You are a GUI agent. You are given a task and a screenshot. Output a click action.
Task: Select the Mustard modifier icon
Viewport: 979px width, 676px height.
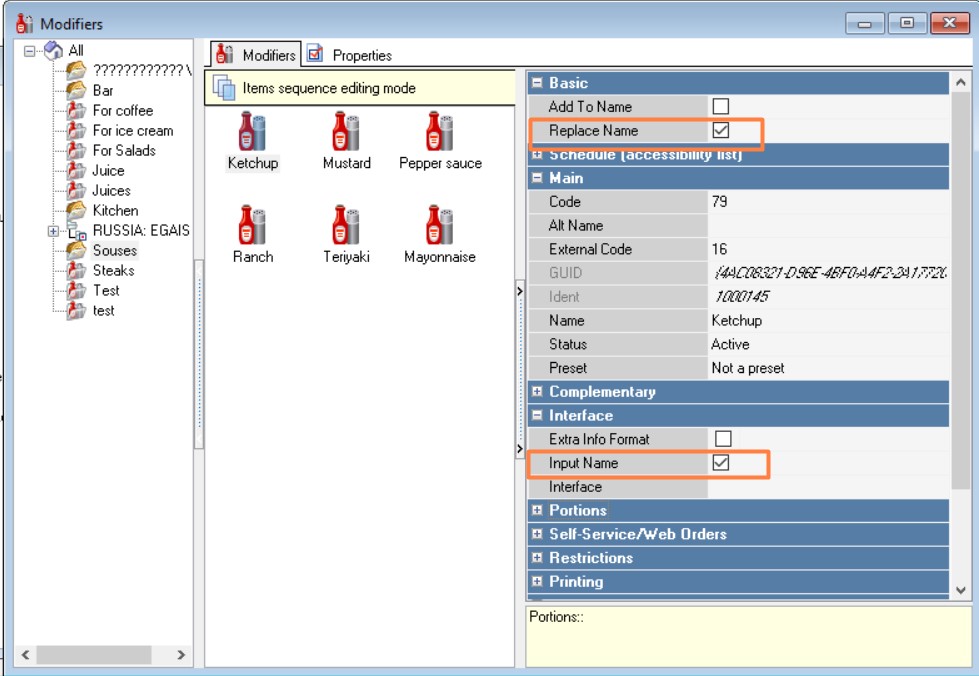tap(346, 131)
